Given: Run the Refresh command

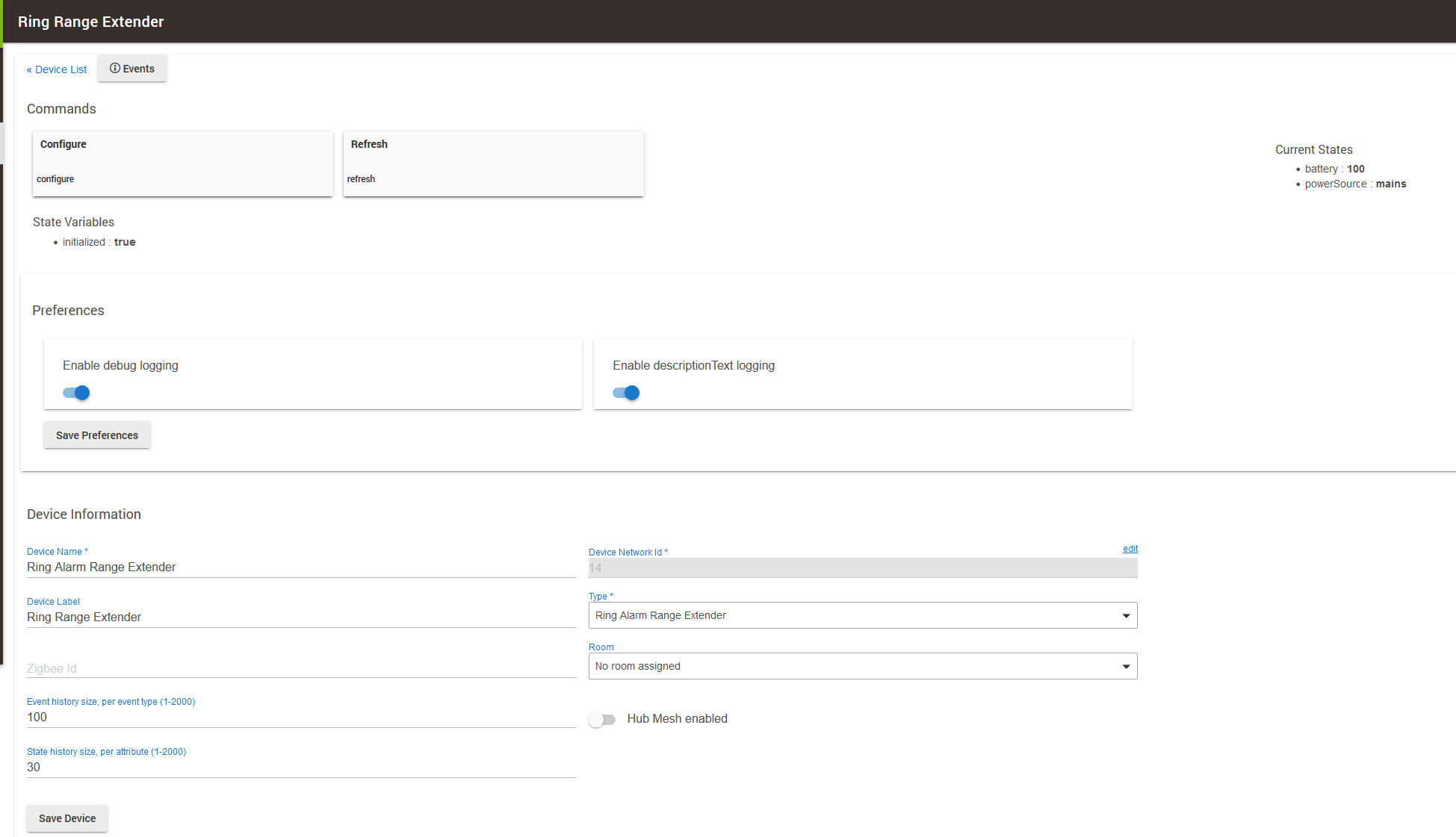Looking at the screenshot, I should tap(494, 164).
